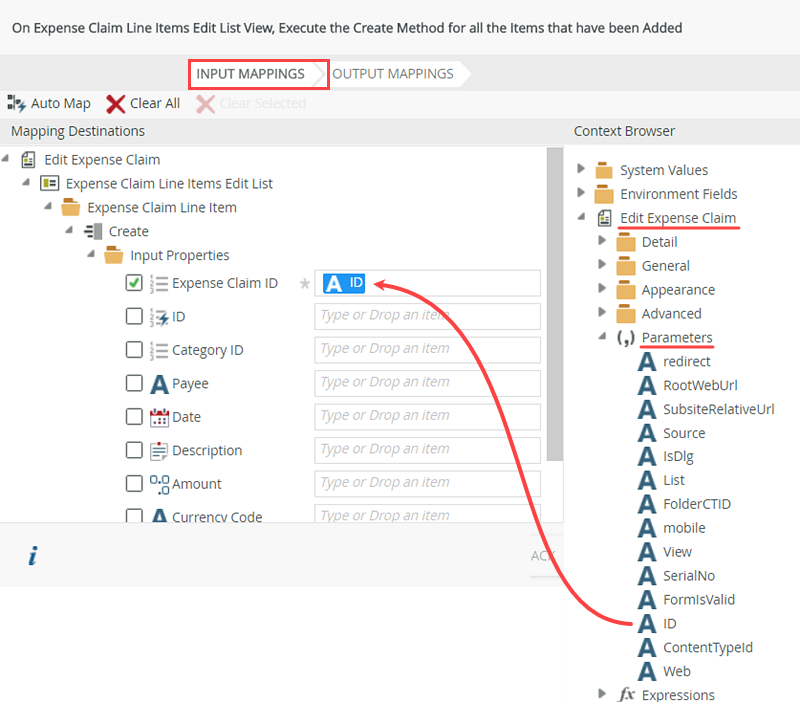Click the Expressions fx icon
The height and width of the screenshot is (702, 800).
(x=626, y=694)
